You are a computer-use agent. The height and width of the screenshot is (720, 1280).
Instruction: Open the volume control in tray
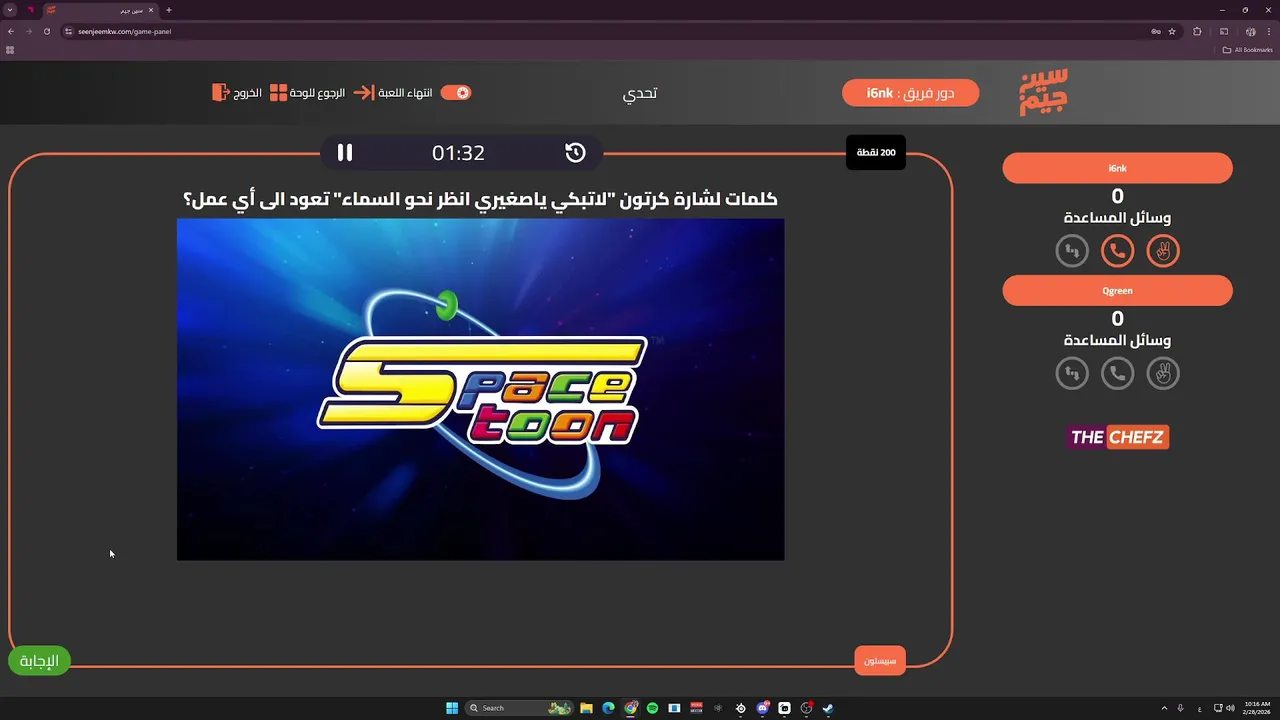[1229, 708]
